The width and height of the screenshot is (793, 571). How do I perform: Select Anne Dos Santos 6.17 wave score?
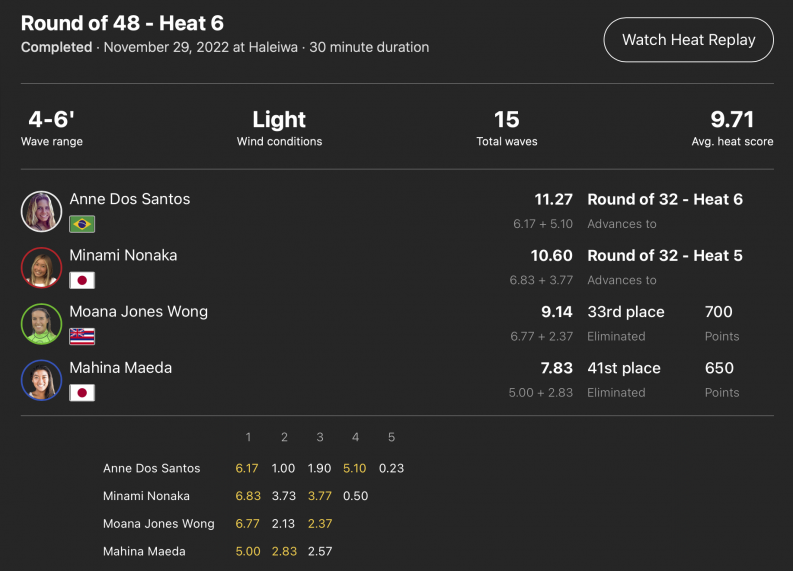[x=247, y=468]
